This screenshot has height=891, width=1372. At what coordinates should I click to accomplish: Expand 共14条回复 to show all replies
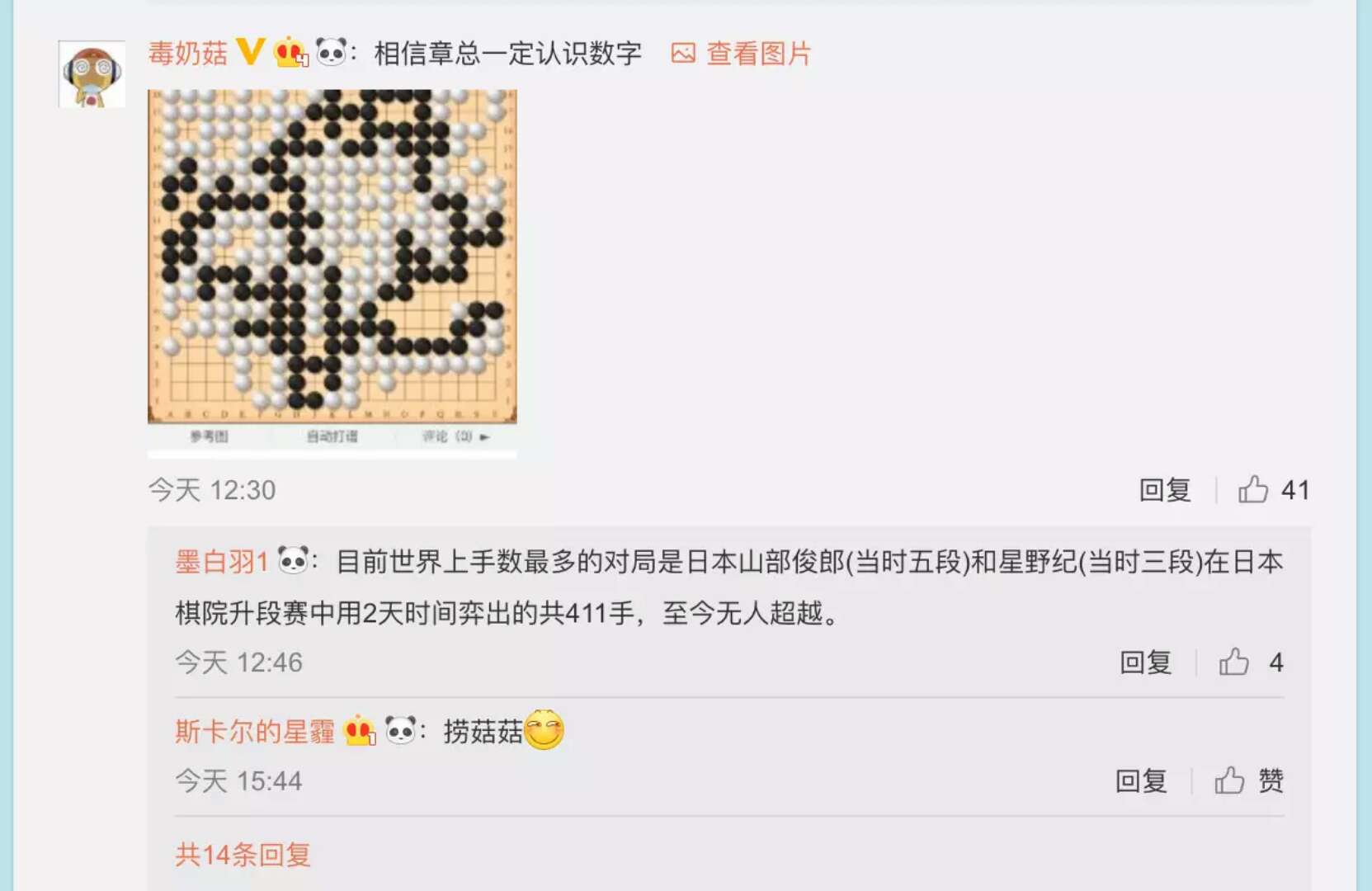(243, 855)
